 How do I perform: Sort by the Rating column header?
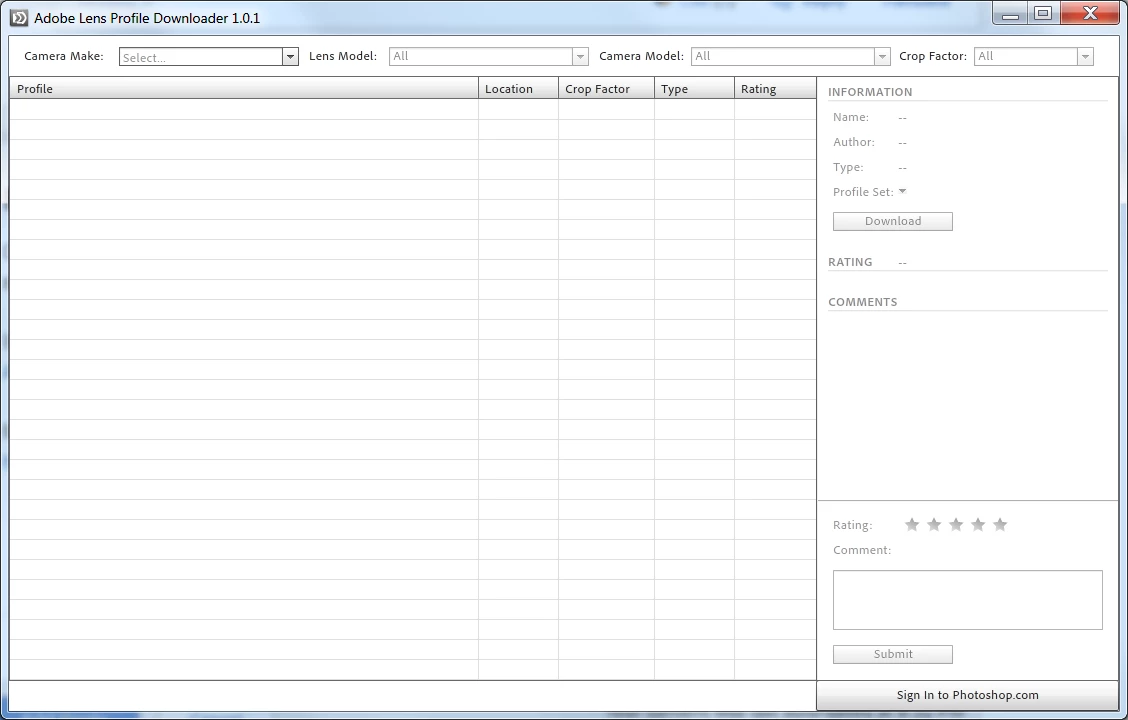point(775,88)
